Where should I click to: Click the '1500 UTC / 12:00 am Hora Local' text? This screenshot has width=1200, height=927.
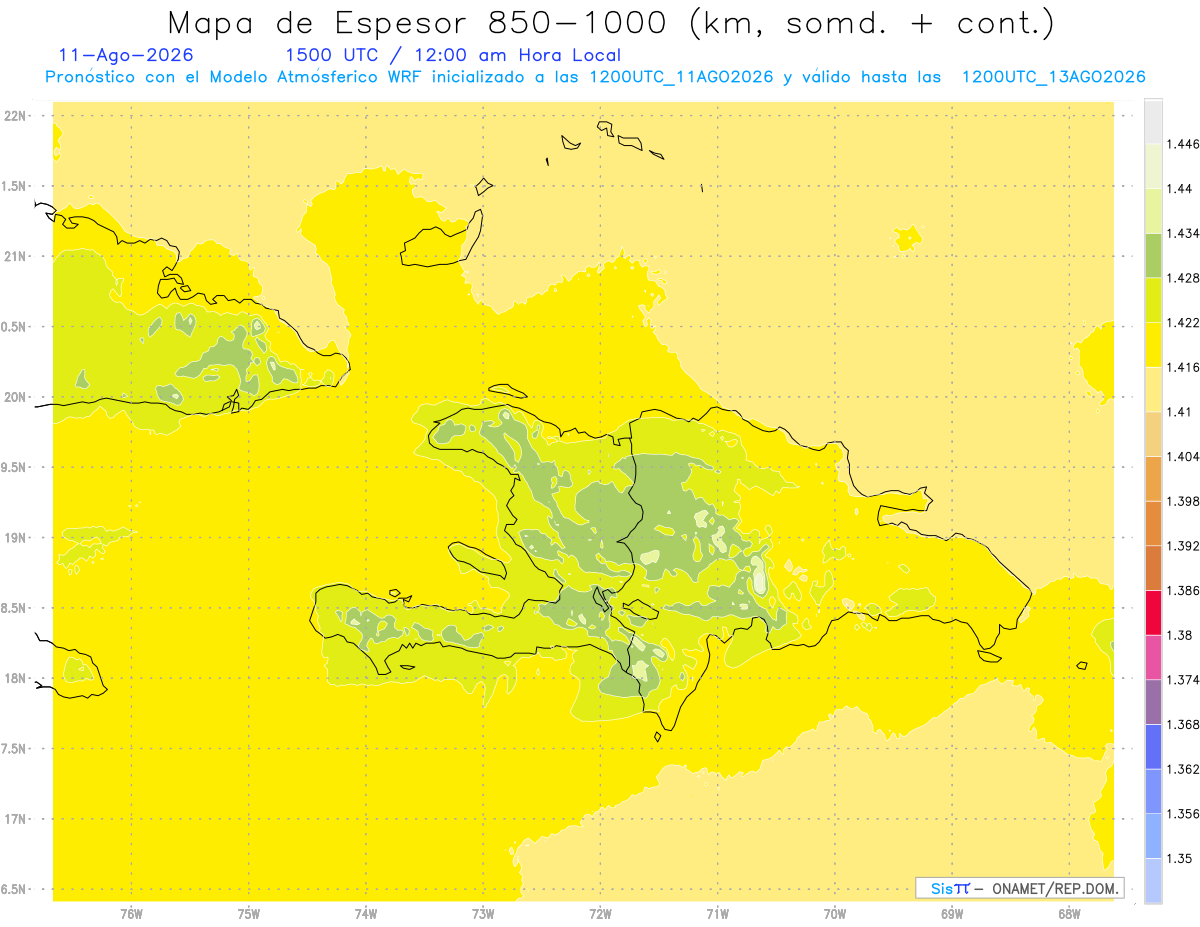[x=453, y=56]
